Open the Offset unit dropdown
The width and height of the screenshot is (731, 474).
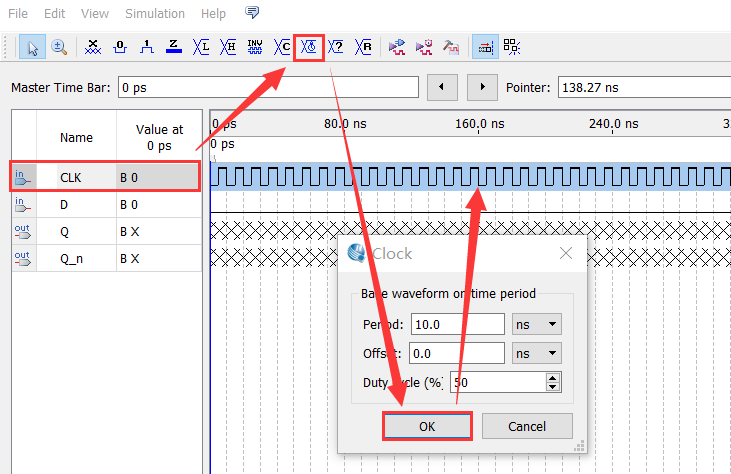(537, 353)
